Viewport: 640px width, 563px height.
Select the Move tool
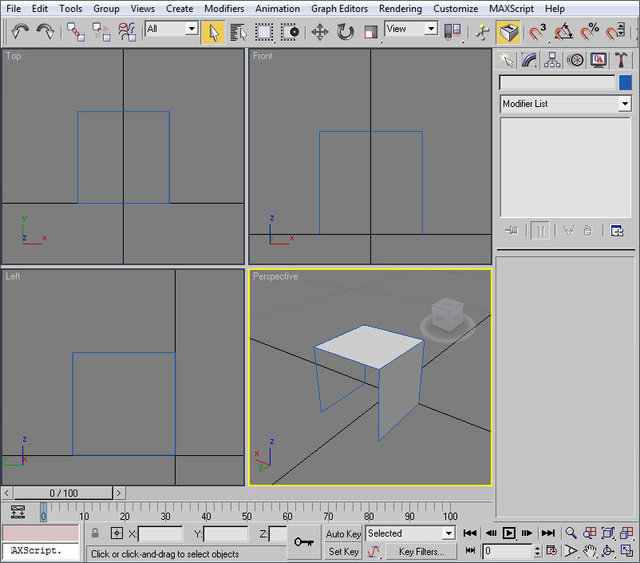(320, 32)
